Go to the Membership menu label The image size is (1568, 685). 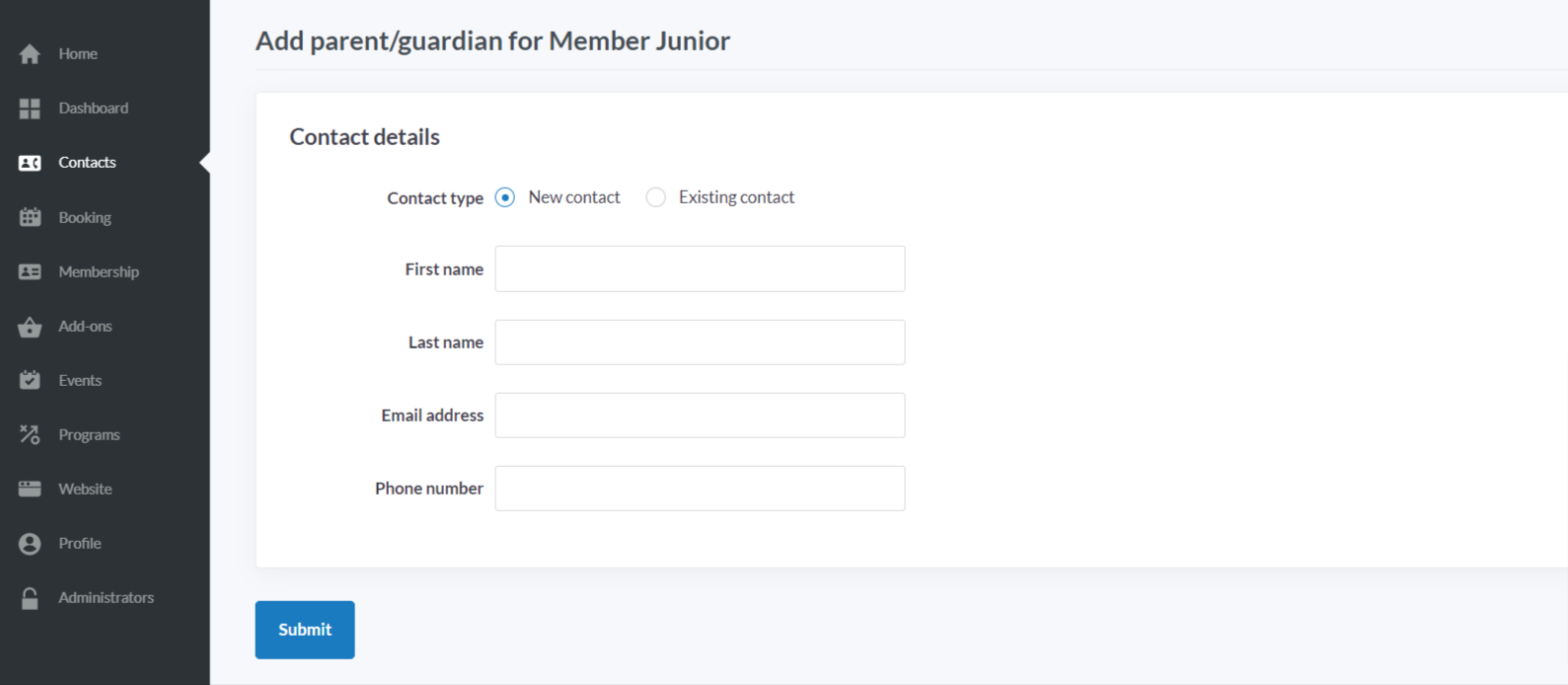99,271
